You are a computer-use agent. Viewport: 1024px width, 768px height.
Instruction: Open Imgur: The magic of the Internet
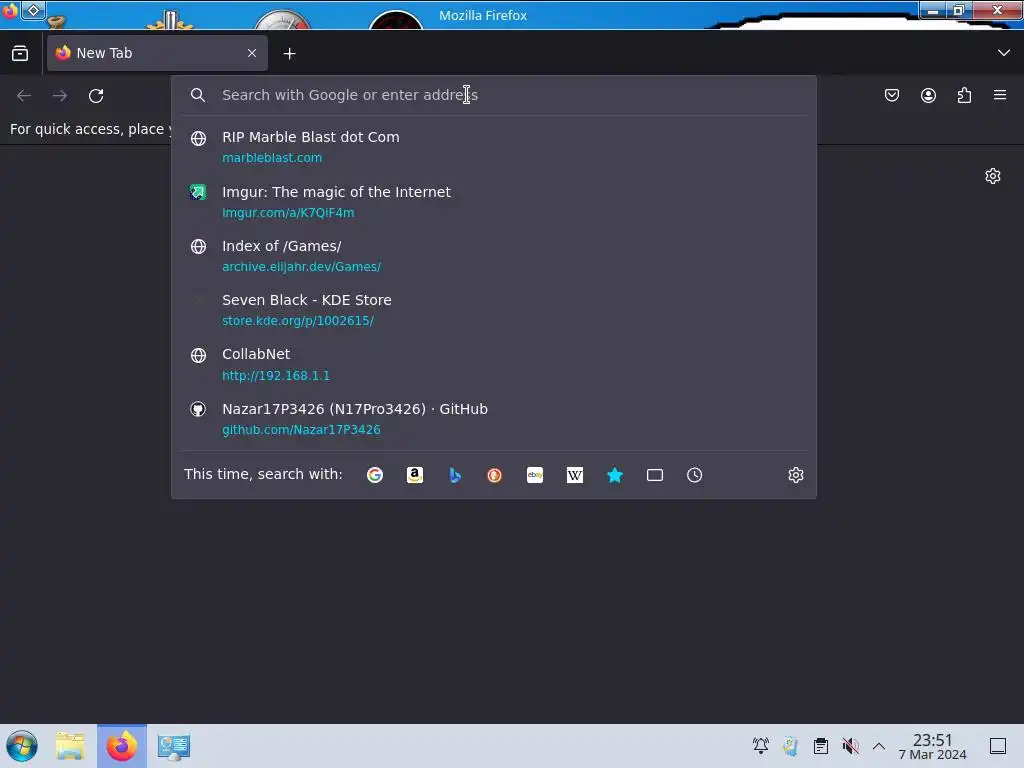[494, 201]
